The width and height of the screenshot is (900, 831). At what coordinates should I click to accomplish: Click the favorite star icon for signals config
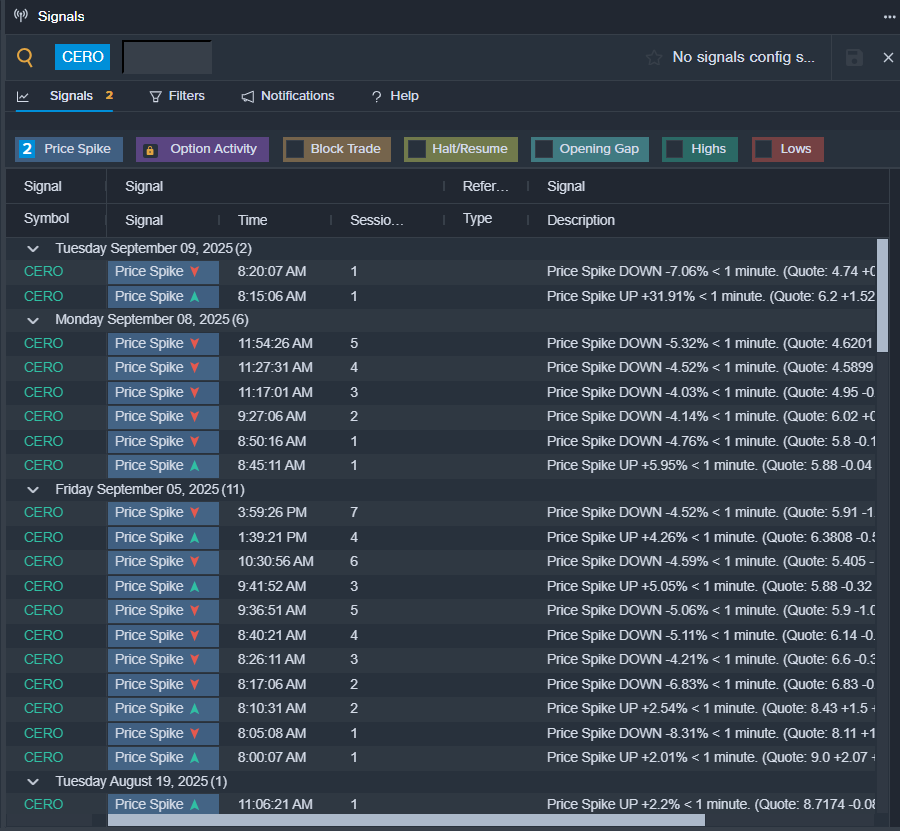[654, 57]
